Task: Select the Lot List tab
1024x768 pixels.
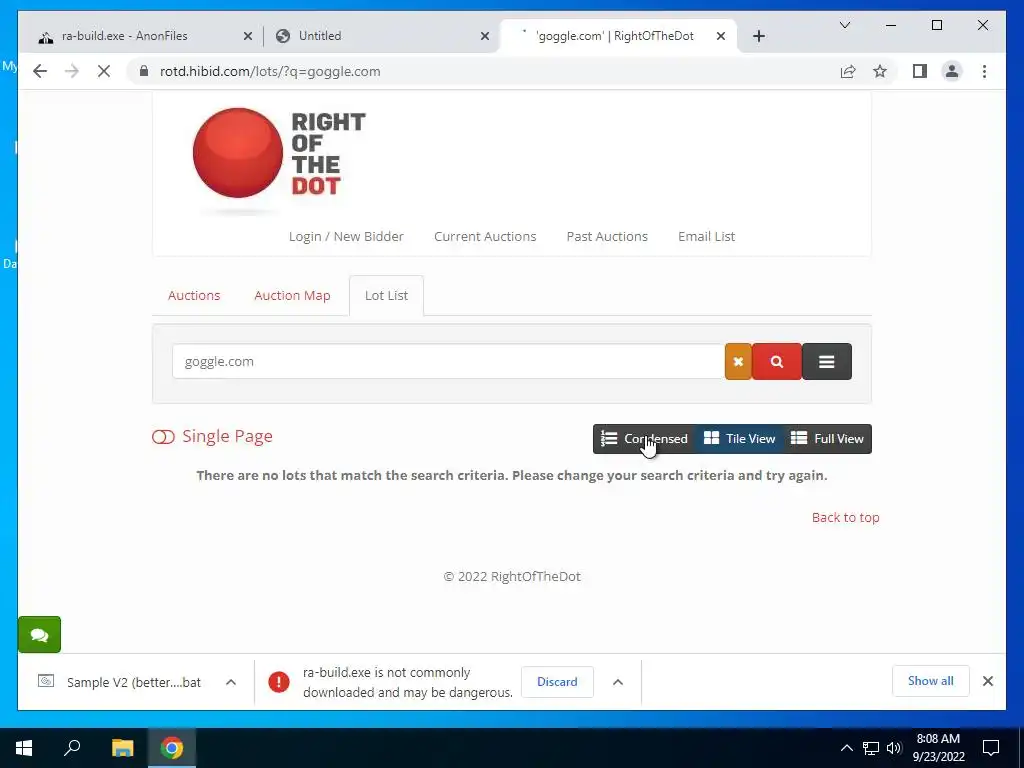Action: [387, 295]
